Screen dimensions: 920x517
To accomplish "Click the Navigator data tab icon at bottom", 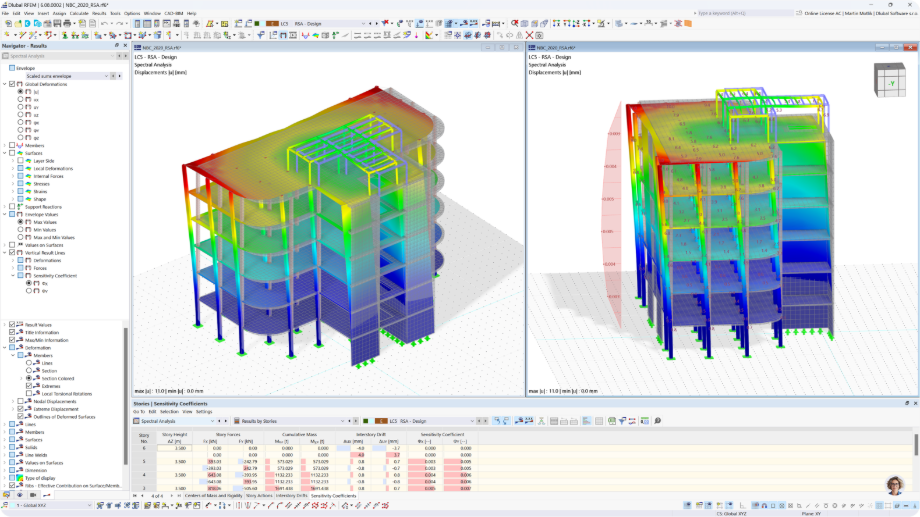I will click(x=7, y=495).
